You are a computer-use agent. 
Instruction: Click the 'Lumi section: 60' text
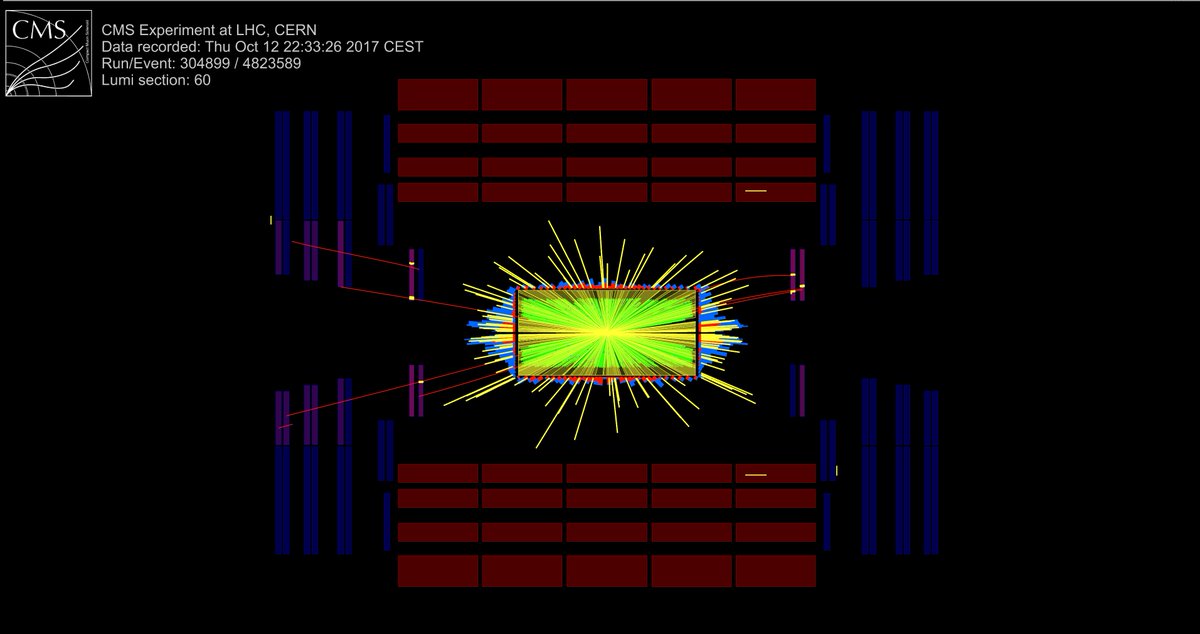click(157, 79)
